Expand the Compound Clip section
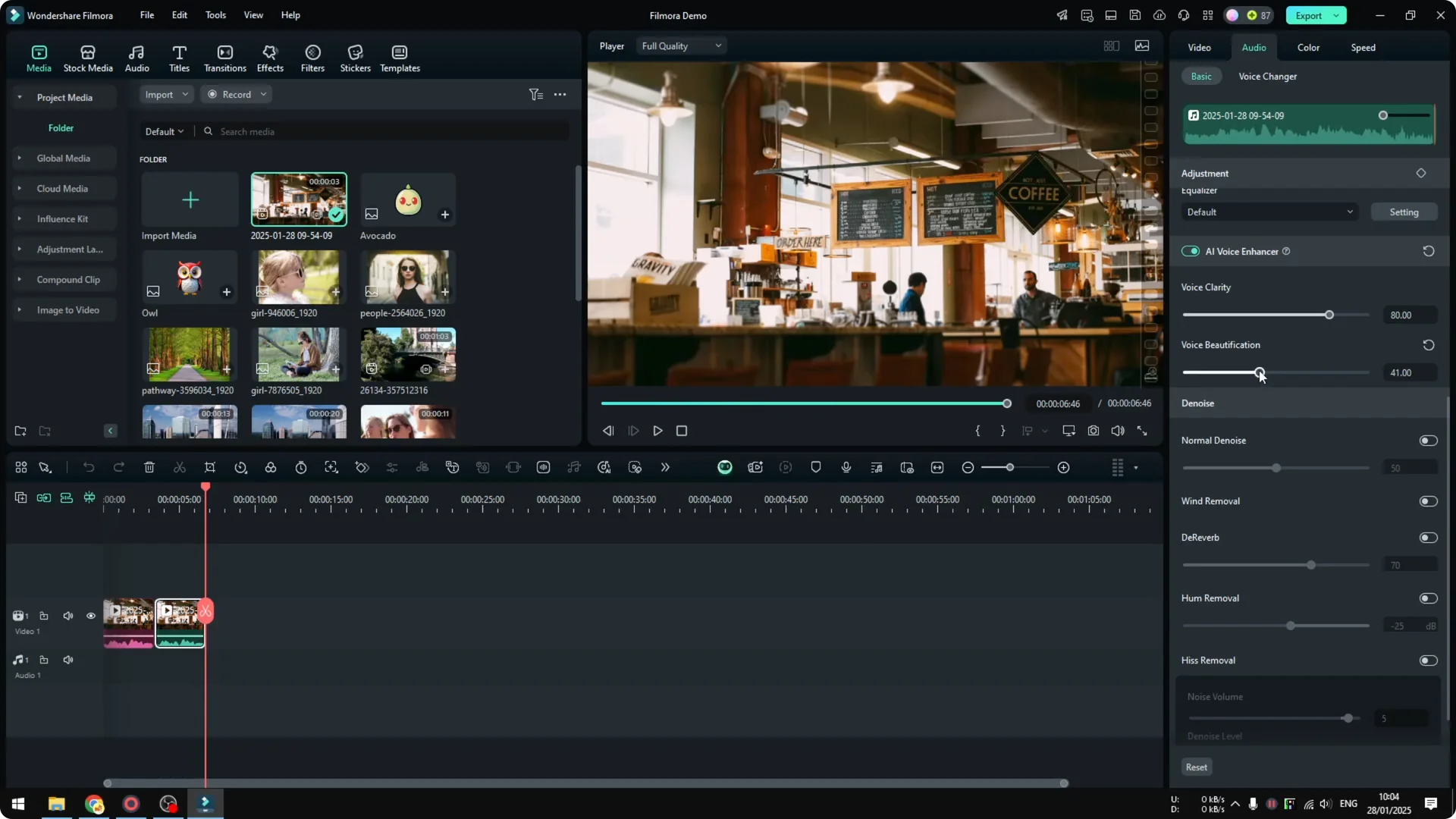Screen dimensions: 1456x819 18,279
